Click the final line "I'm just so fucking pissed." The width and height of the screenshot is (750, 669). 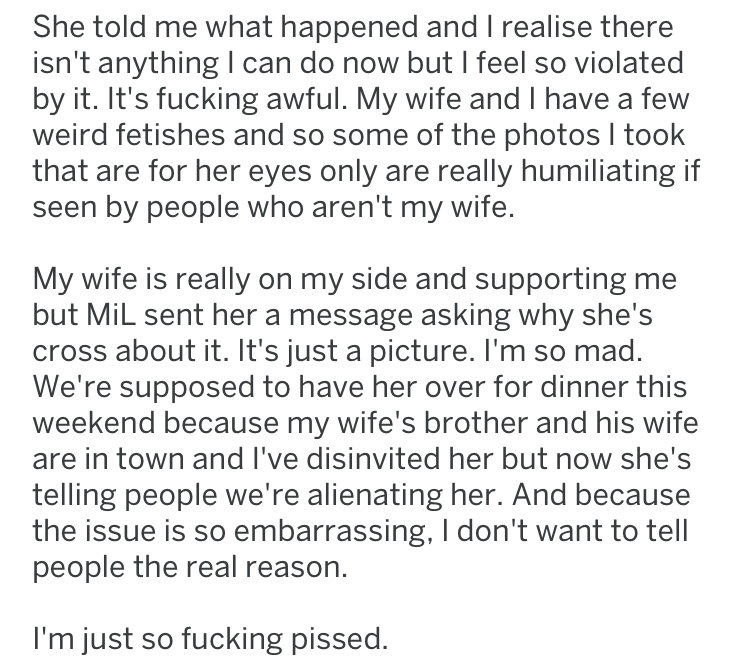pyautogui.click(x=210, y=639)
